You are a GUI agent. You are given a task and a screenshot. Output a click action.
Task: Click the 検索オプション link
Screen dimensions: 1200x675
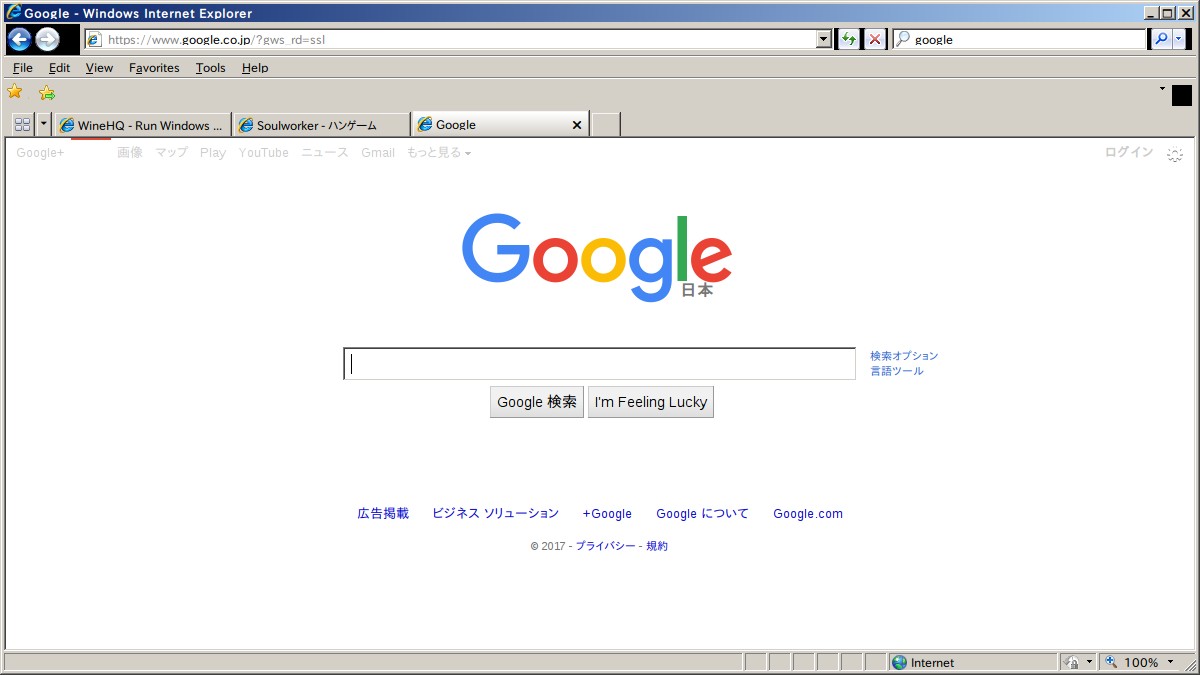coord(904,356)
